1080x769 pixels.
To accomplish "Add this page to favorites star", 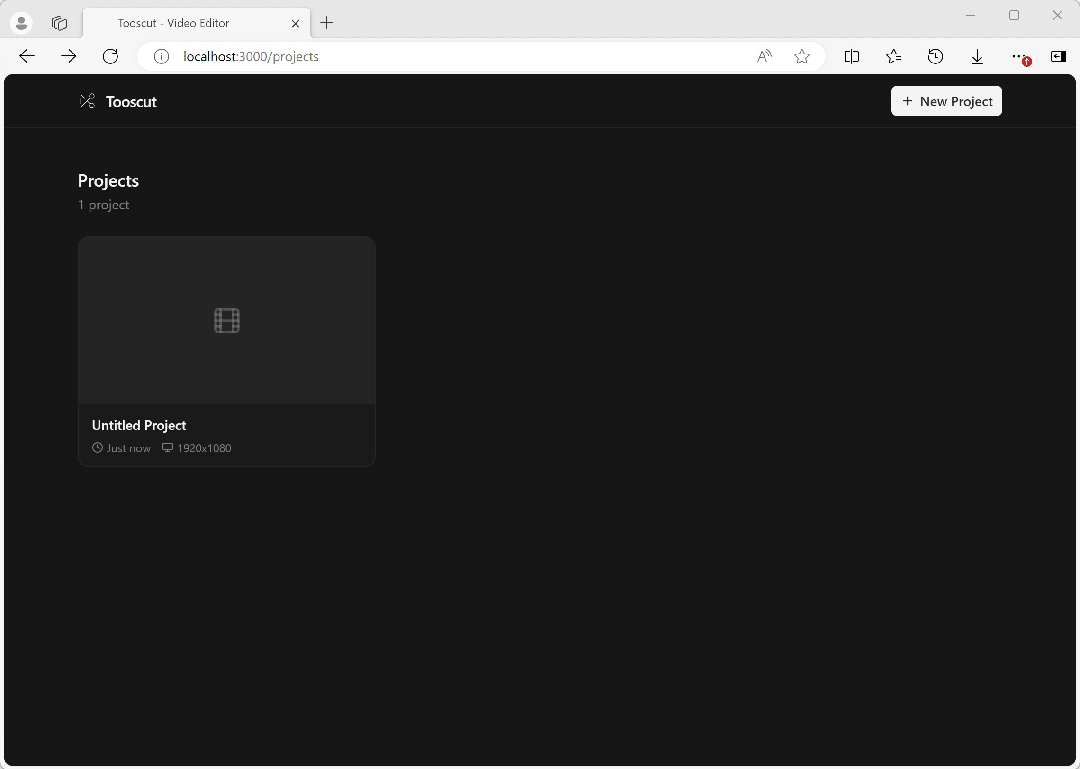I will tap(802, 57).
